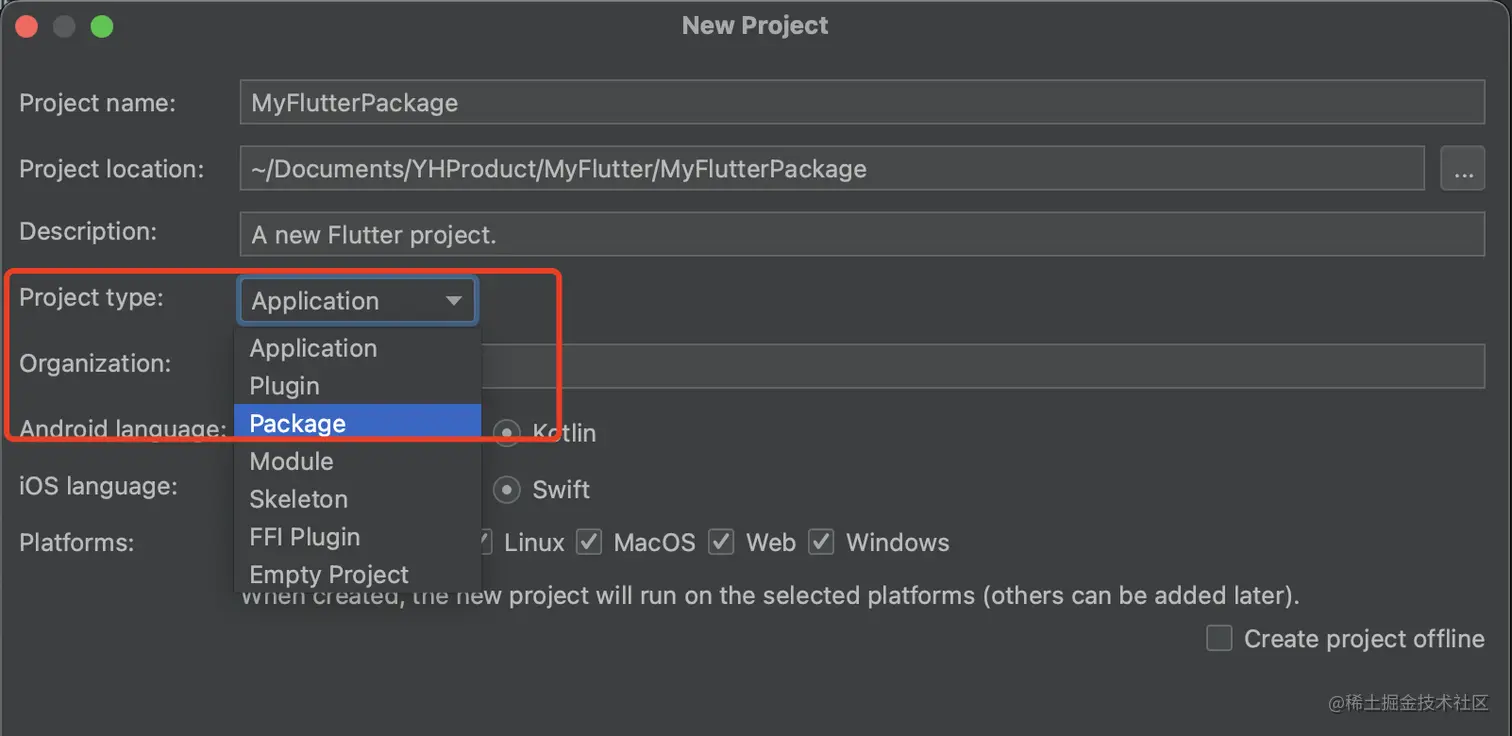The width and height of the screenshot is (1512, 736).
Task: Choose Application from the project type list
Action: pyautogui.click(x=314, y=348)
